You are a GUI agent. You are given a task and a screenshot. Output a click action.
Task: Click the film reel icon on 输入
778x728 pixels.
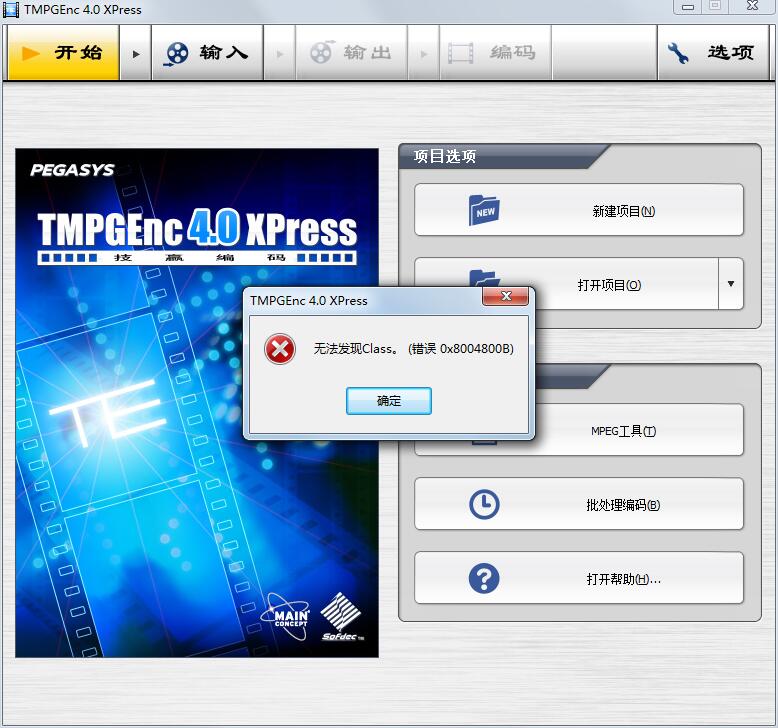coord(177,53)
